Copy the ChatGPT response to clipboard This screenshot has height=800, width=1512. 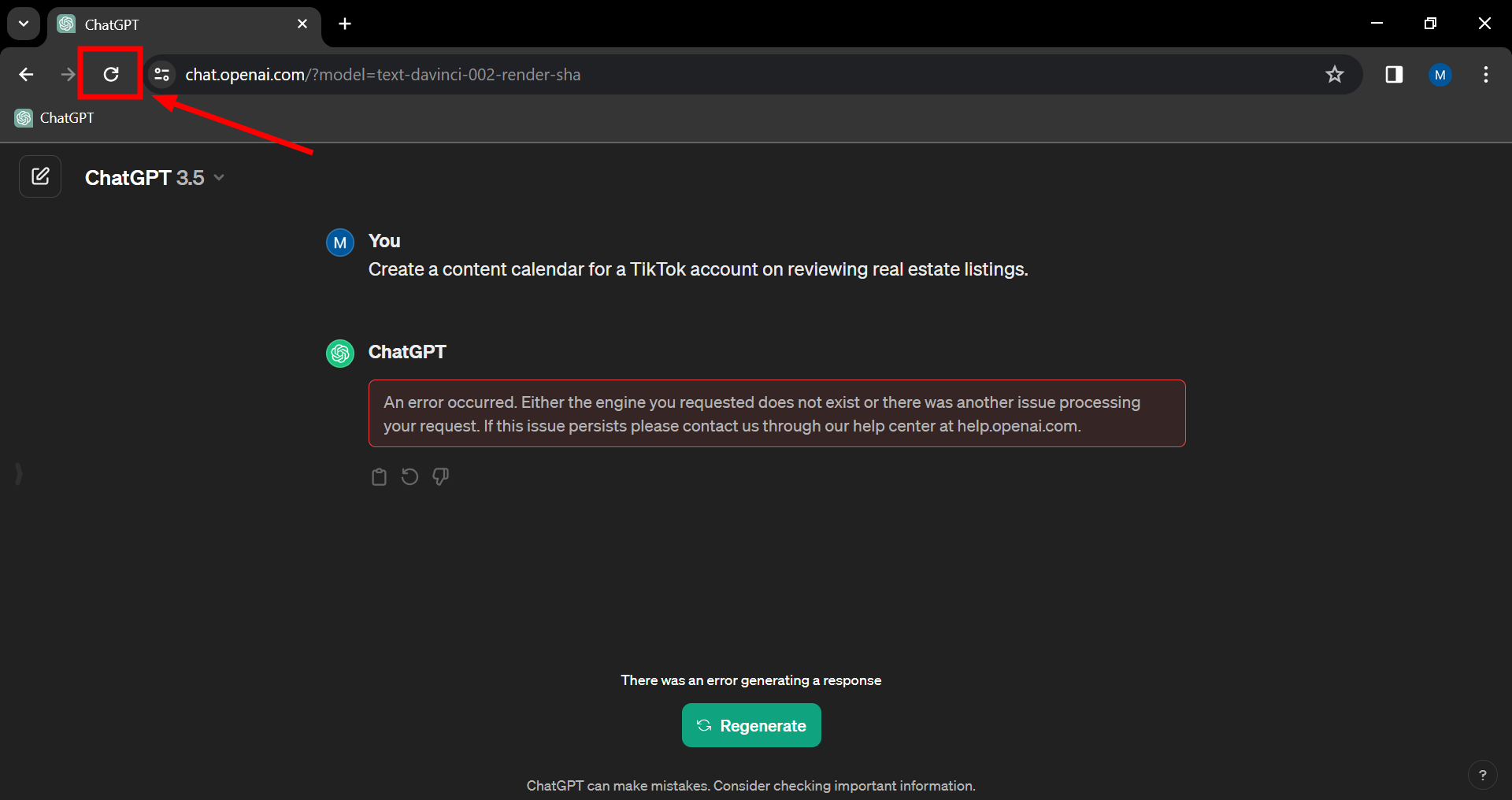pyautogui.click(x=379, y=476)
